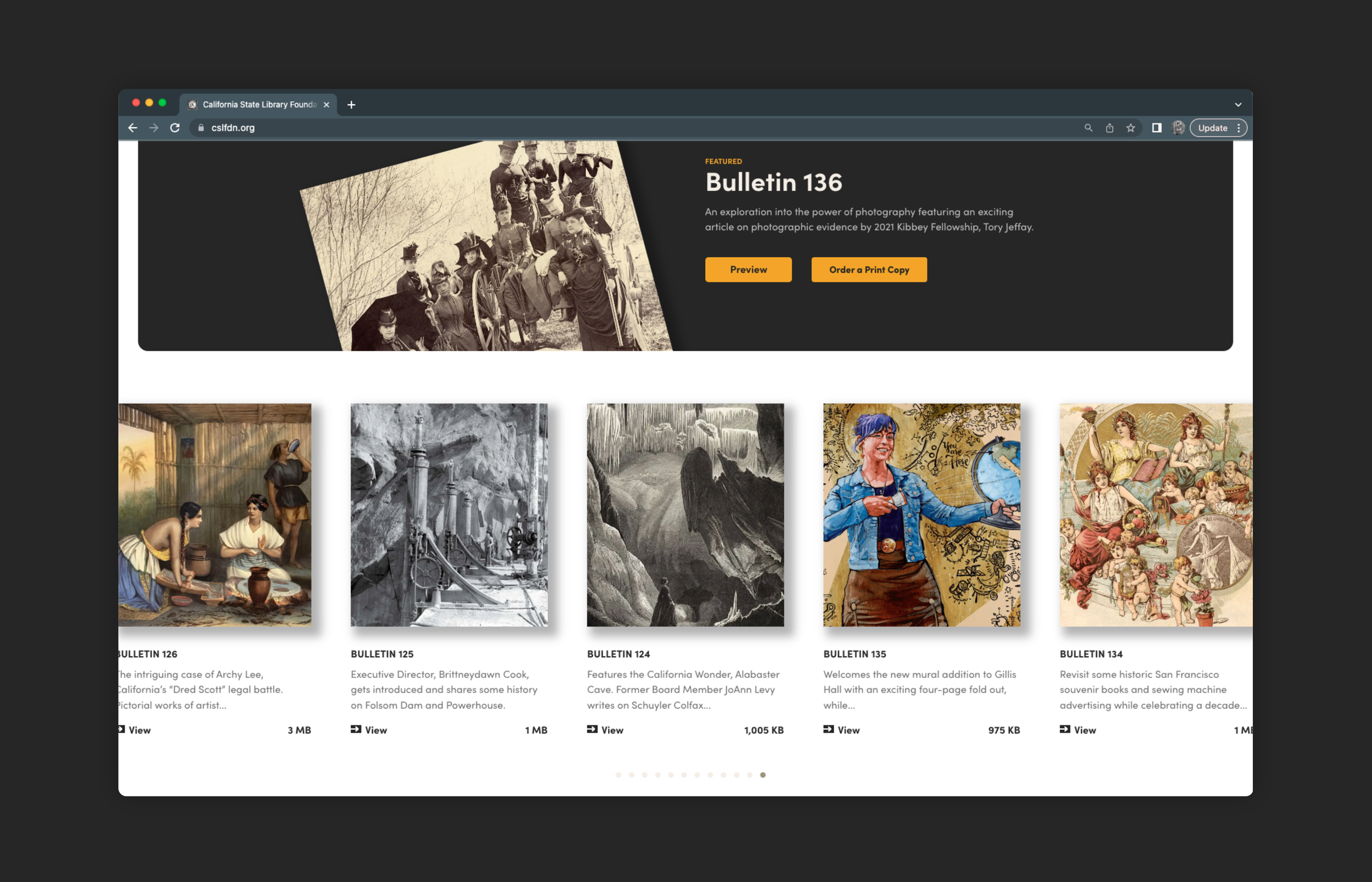
Task: Click the share page icon
Action: 1109,128
